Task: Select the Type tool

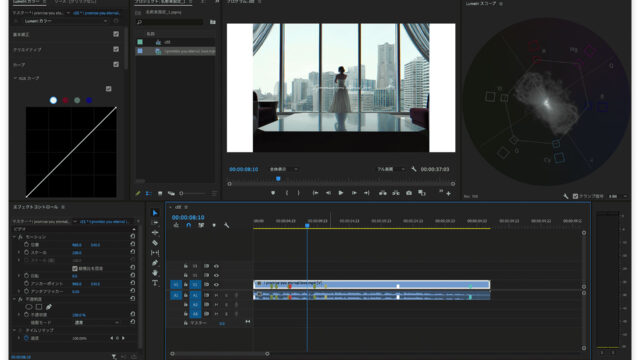Action: [155, 283]
